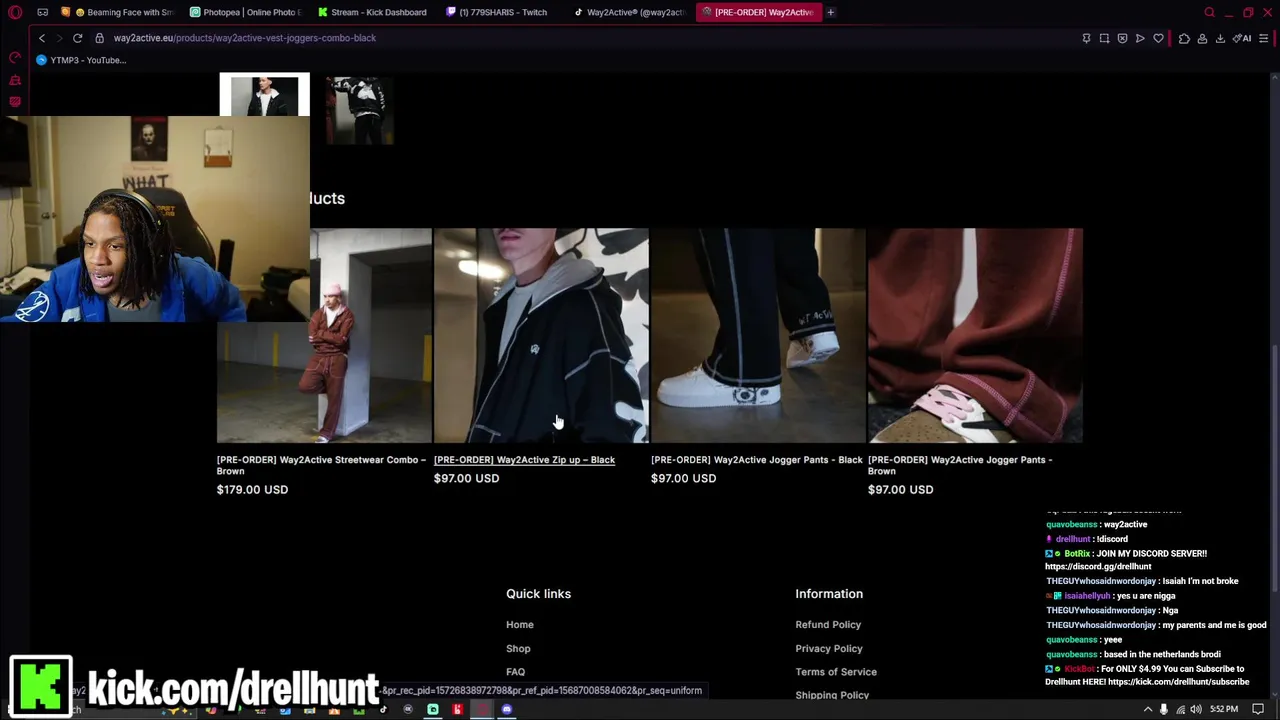
Task: Go to Home in Quick links
Action: pyautogui.click(x=520, y=625)
